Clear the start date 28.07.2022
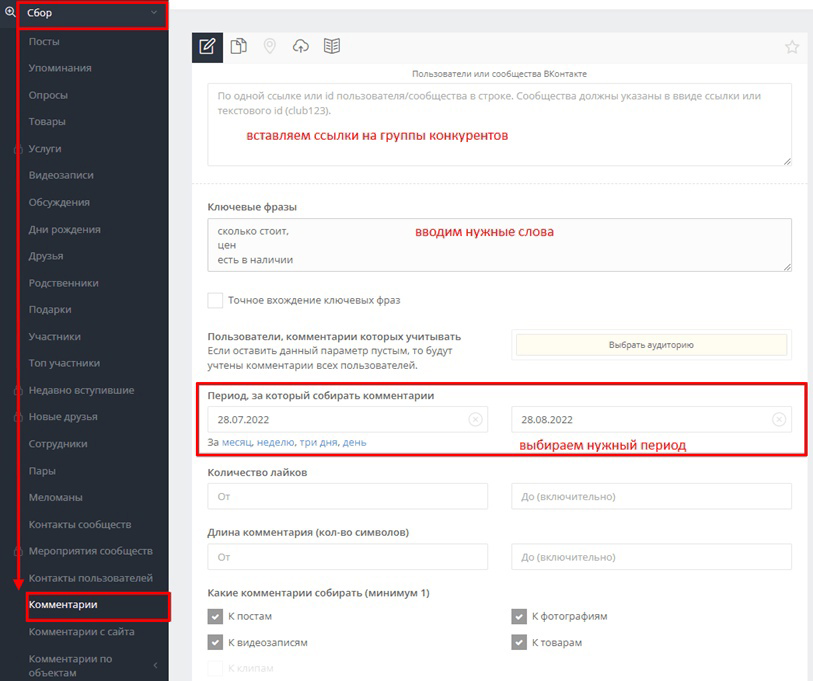This screenshot has height=681, width=813. pyautogui.click(x=475, y=419)
